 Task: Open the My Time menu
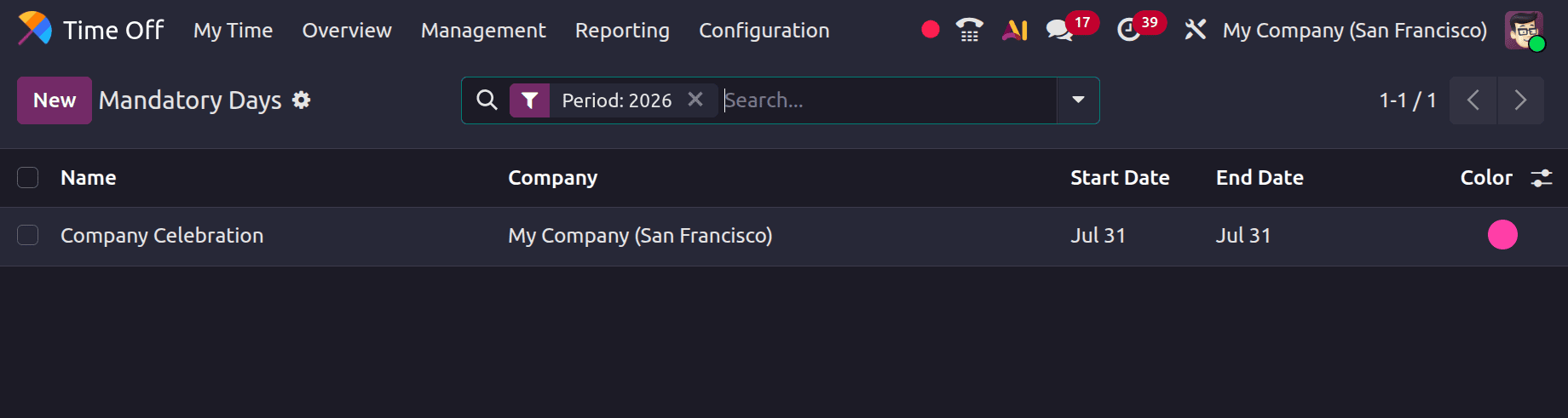click(x=233, y=31)
